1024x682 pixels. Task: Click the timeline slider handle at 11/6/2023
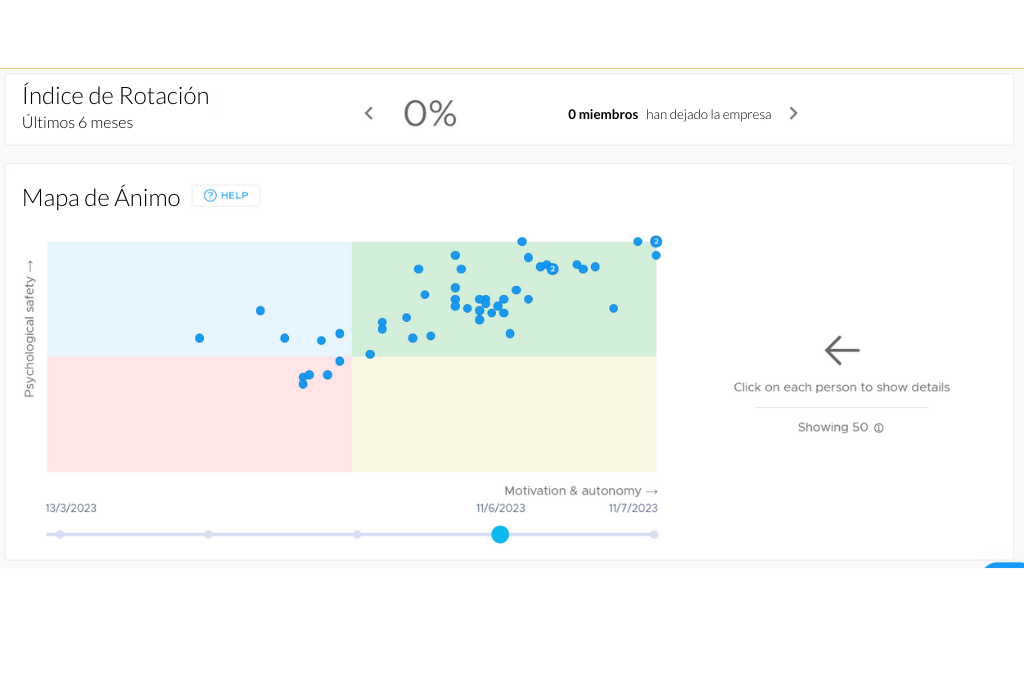point(500,535)
